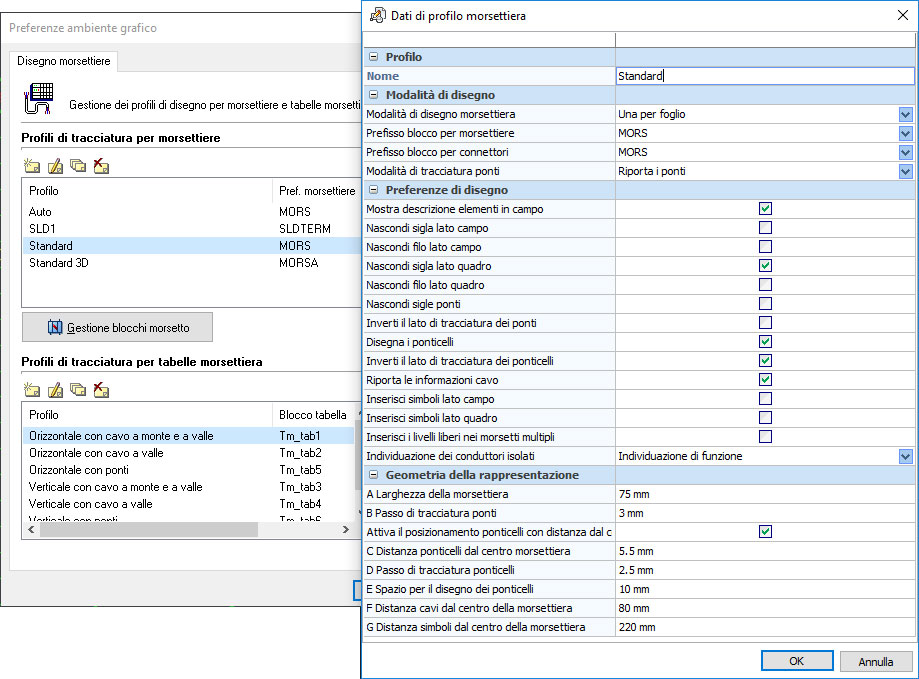Click the Annulla button
This screenshot has width=919, height=679.
(x=876, y=661)
